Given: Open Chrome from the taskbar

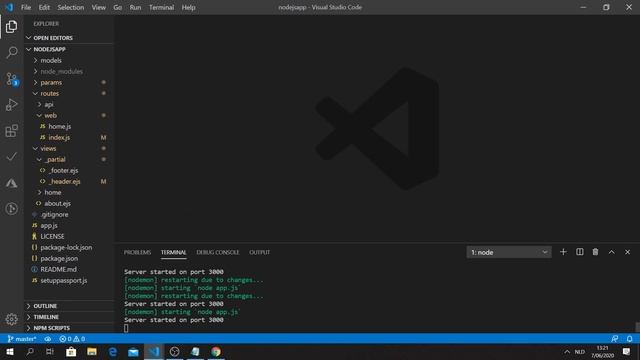Looking at the screenshot, I should (216, 352).
